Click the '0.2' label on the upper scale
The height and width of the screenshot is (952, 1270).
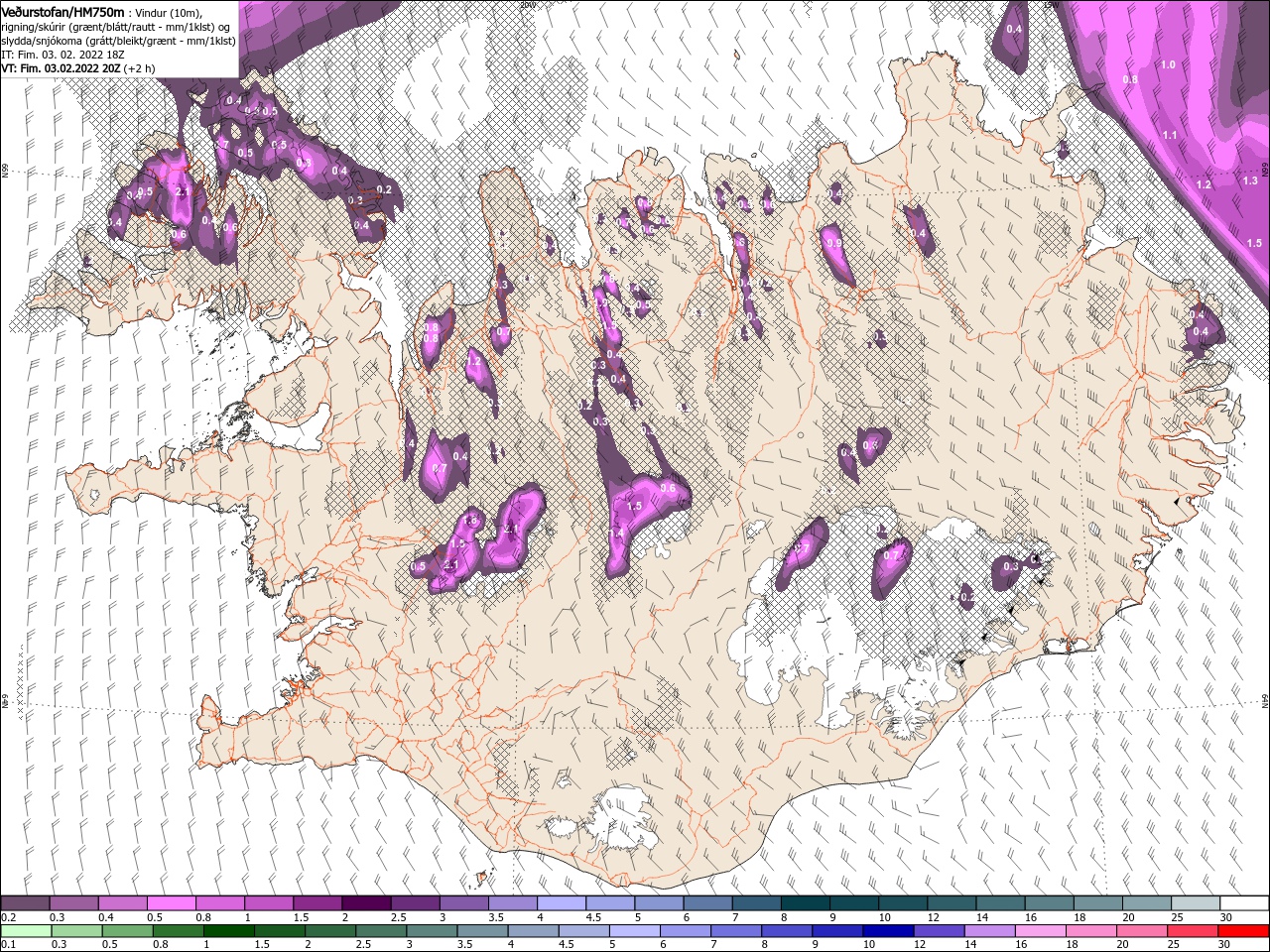8,917
